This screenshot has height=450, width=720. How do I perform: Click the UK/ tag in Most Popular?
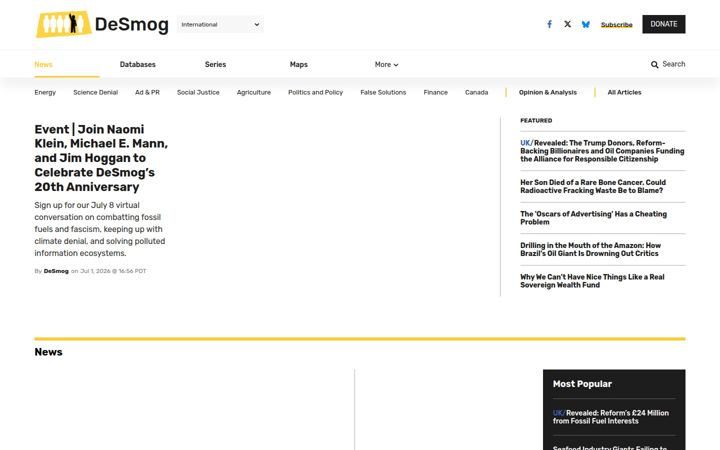pos(559,413)
